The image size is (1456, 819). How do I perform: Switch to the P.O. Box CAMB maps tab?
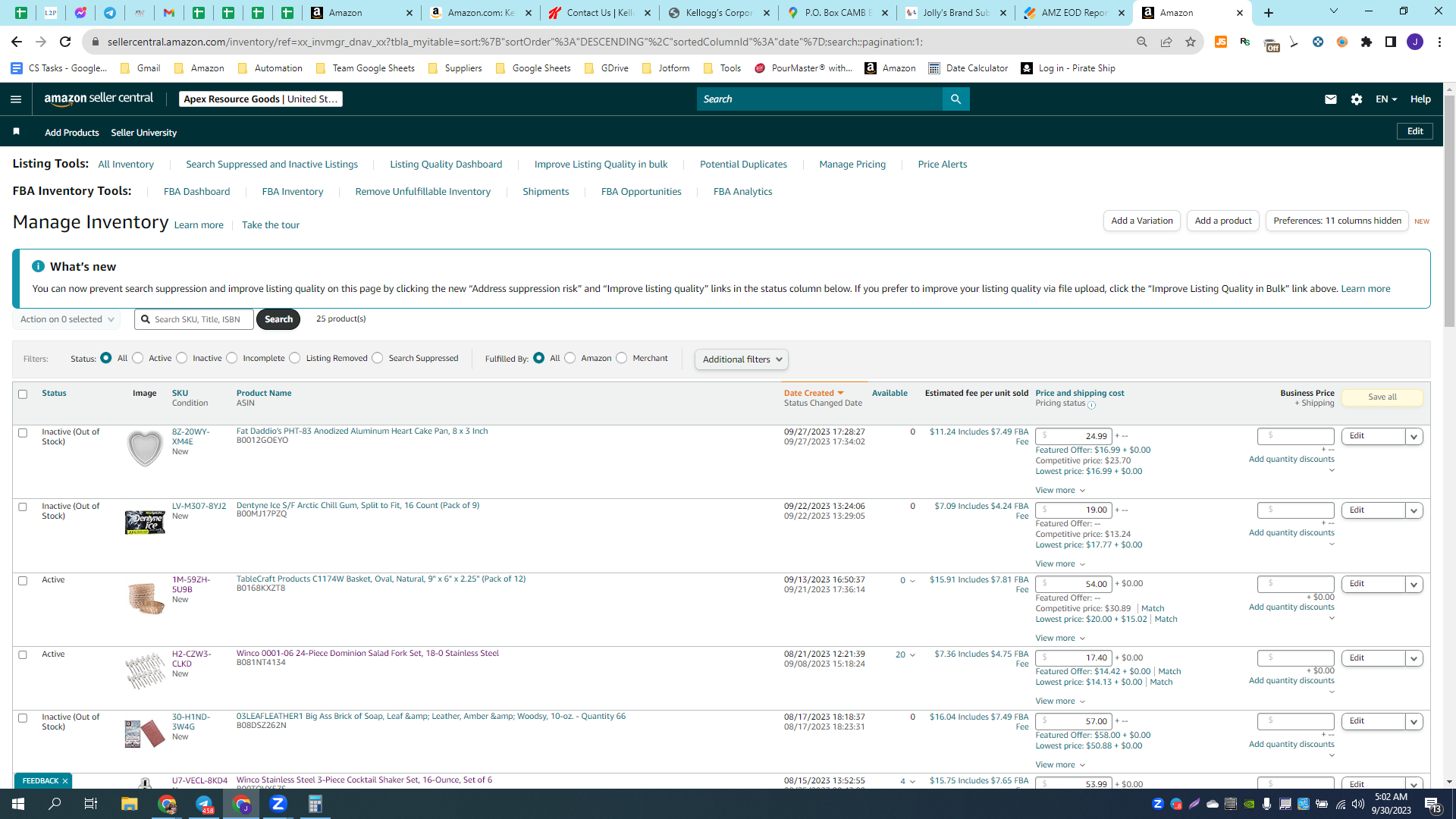click(x=836, y=13)
